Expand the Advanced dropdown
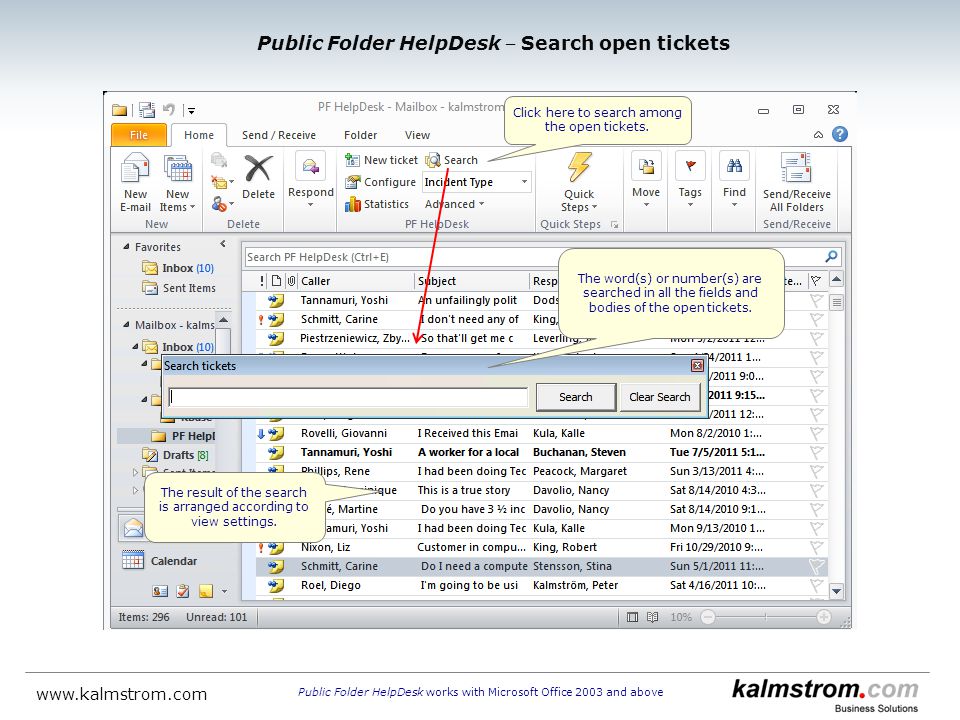 point(454,204)
